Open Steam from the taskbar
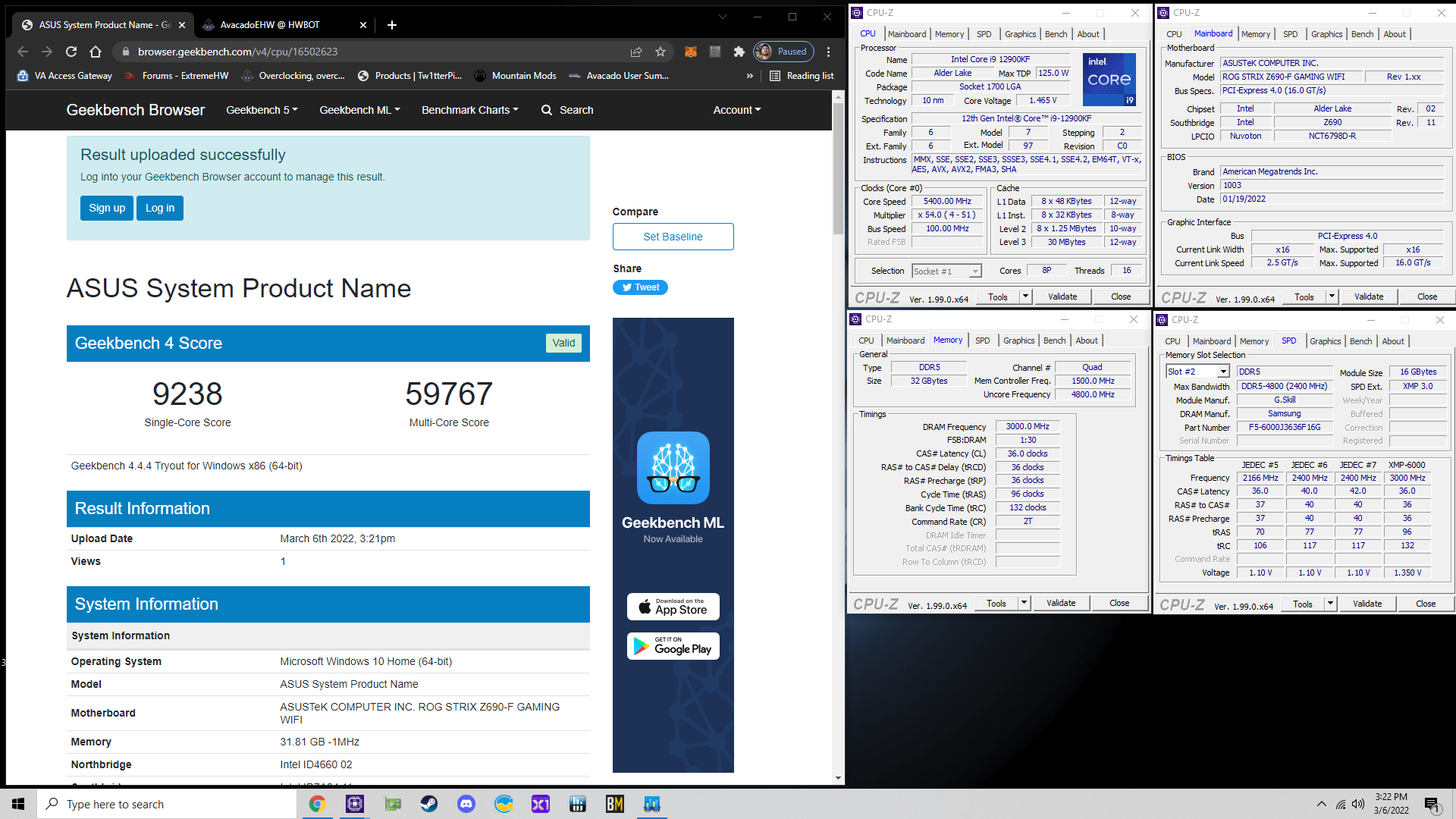The image size is (1456, 819). 429,804
